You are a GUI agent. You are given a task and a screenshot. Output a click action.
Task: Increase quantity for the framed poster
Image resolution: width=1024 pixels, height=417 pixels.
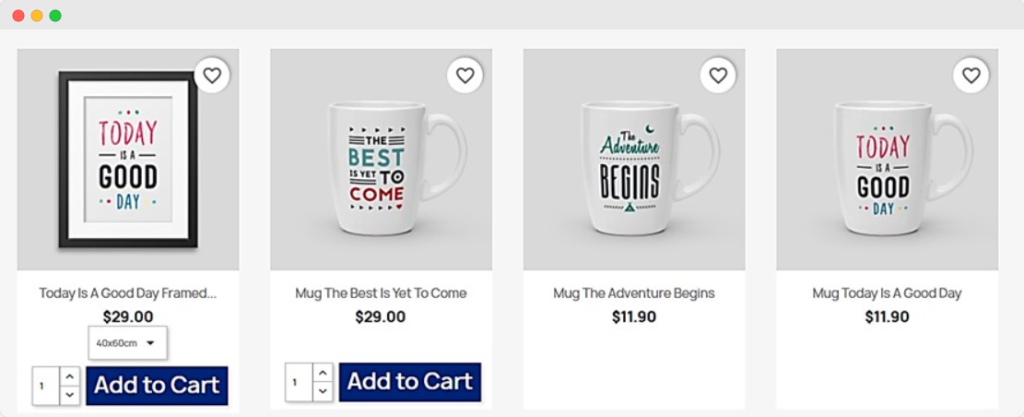coord(69,377)
